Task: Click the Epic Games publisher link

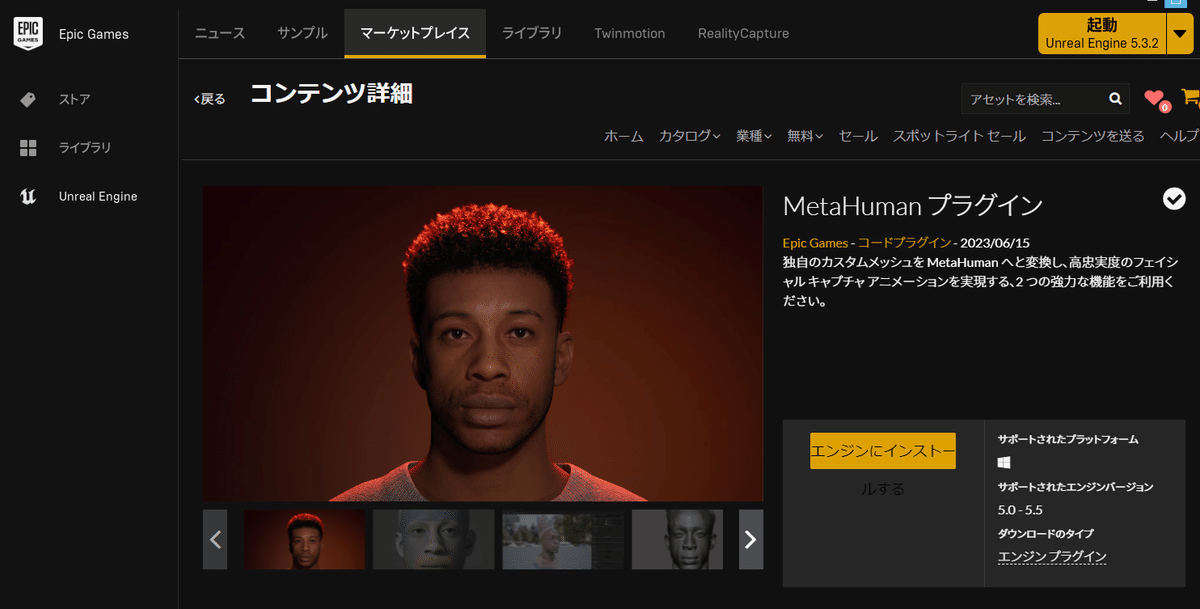Action: [x=815, y=243]
